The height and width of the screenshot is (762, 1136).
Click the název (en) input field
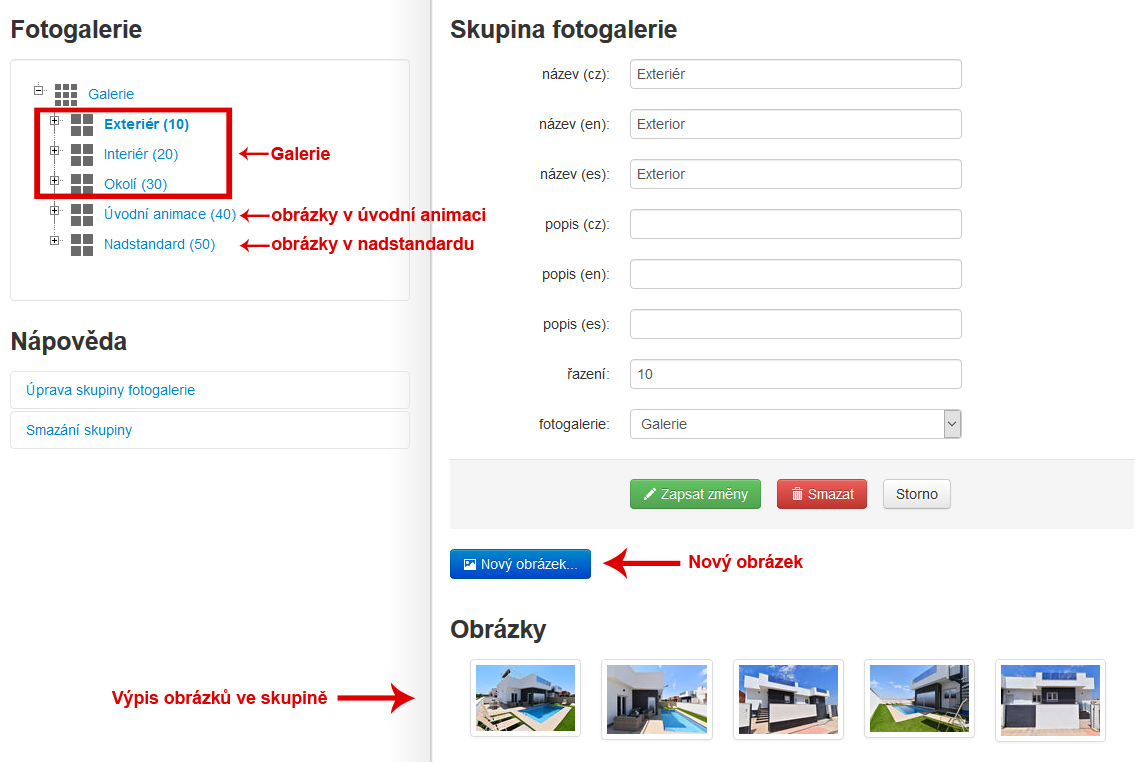pyautogui.click(x=795, y=124)
